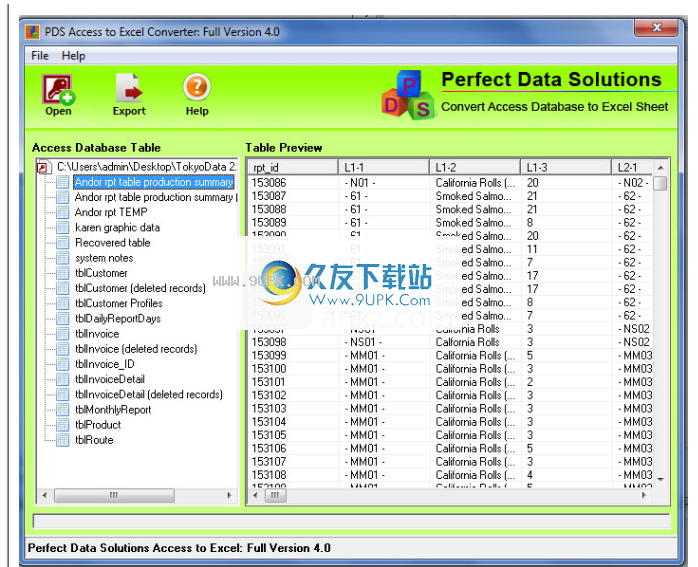This screenshot has height=567, width=698.
Task: Click the PDS cube logo
Action: click(408, 95)
